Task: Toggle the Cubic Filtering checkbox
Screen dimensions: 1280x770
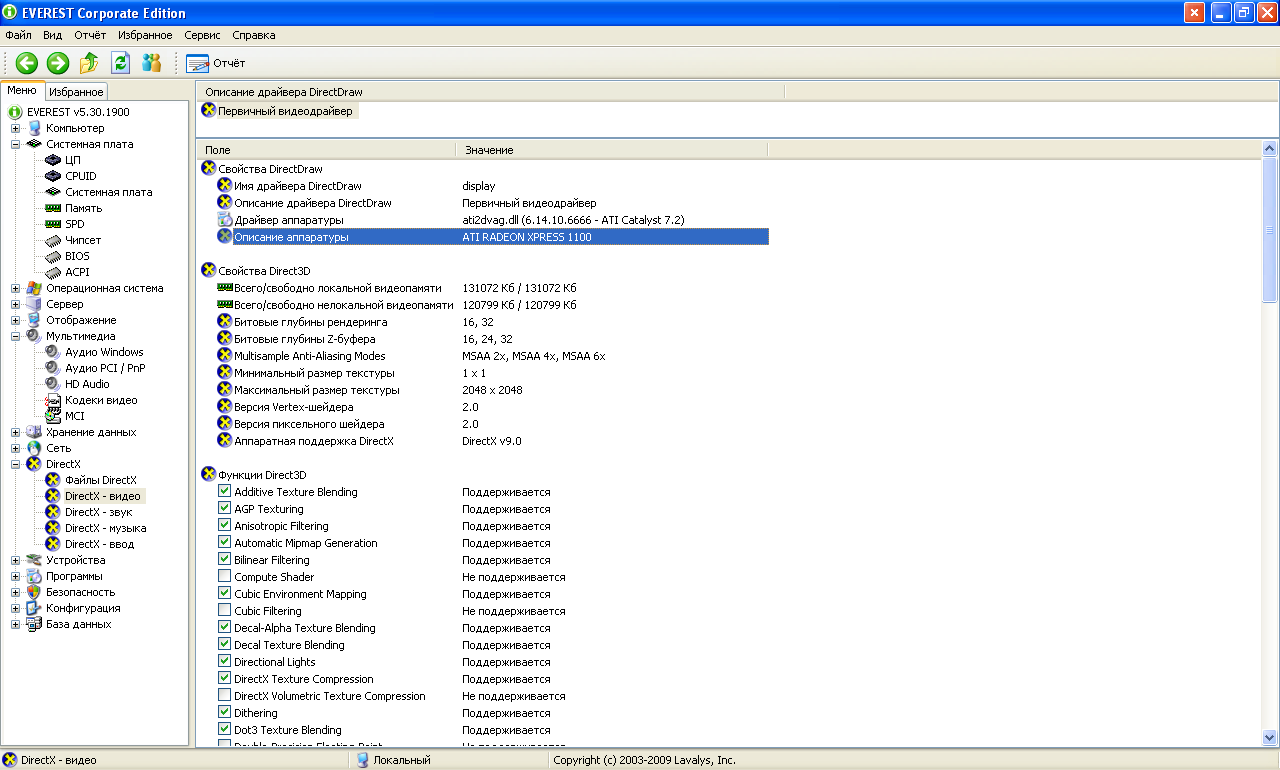Action: pos(224,611)
